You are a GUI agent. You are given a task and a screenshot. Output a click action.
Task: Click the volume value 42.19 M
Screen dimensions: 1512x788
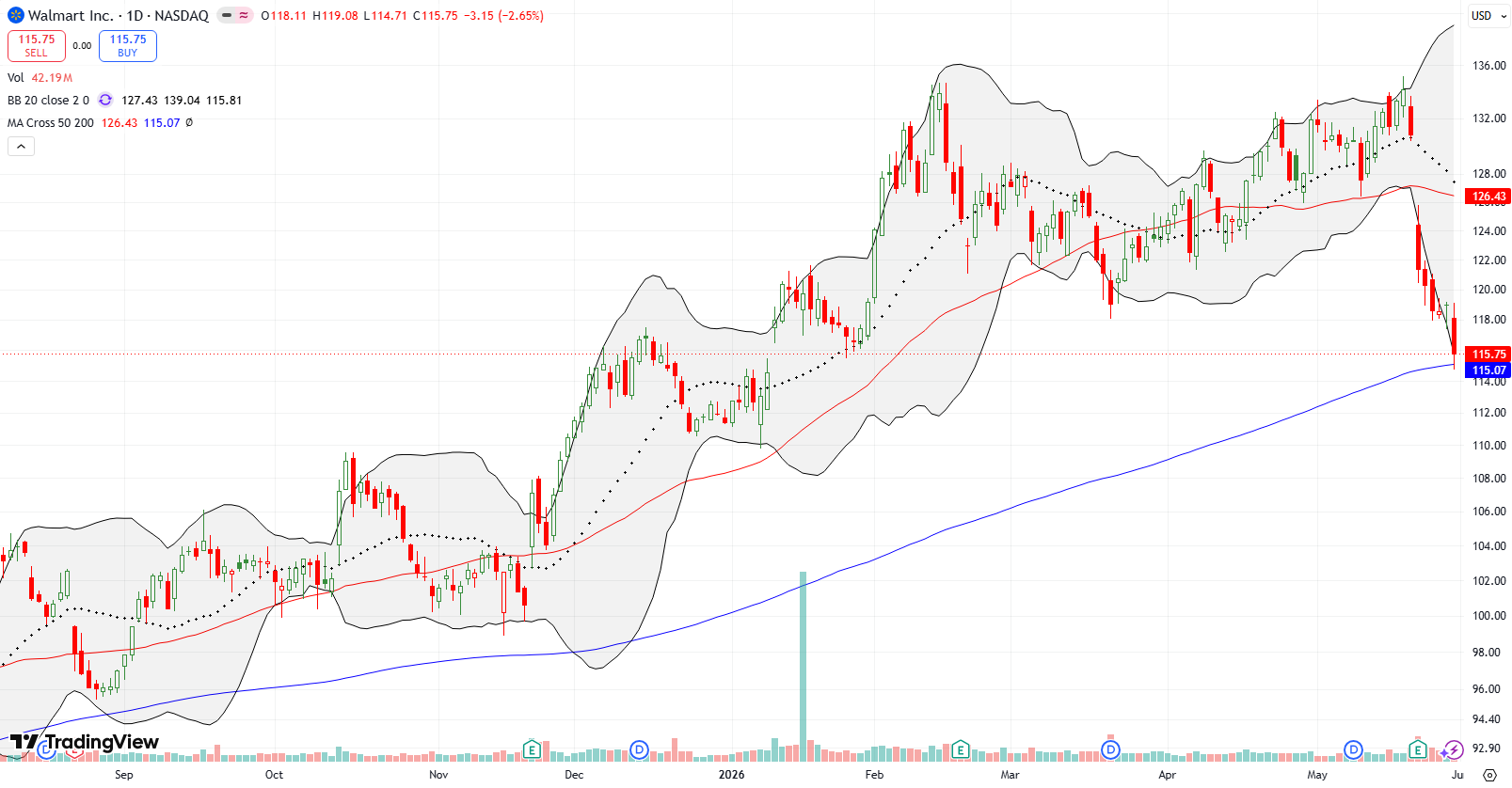[52, 78]
